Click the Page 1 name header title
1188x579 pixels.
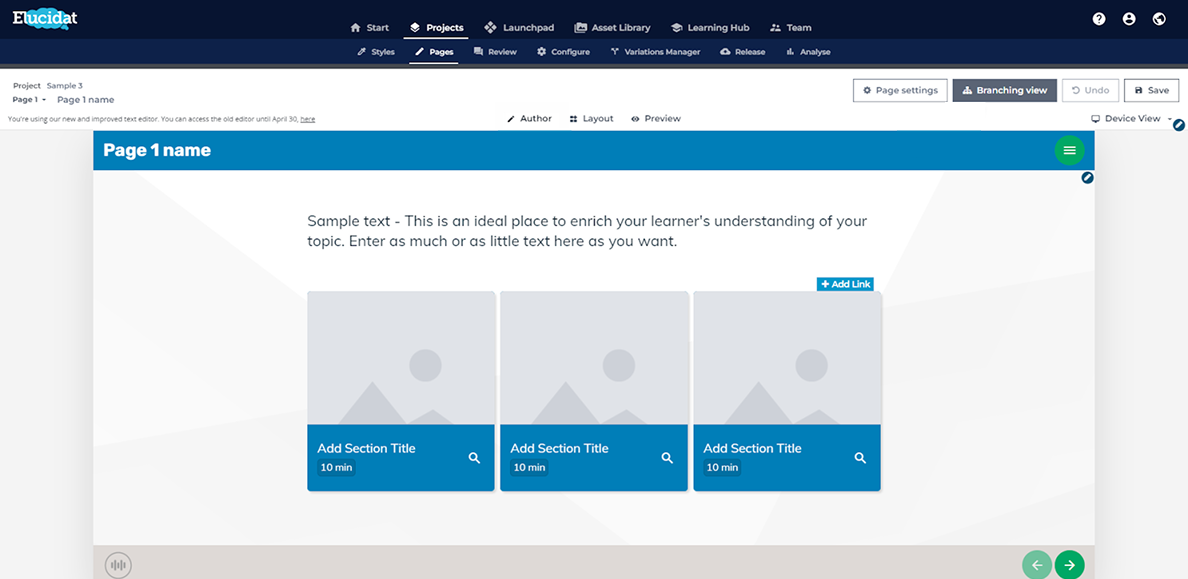click(157, 150)
